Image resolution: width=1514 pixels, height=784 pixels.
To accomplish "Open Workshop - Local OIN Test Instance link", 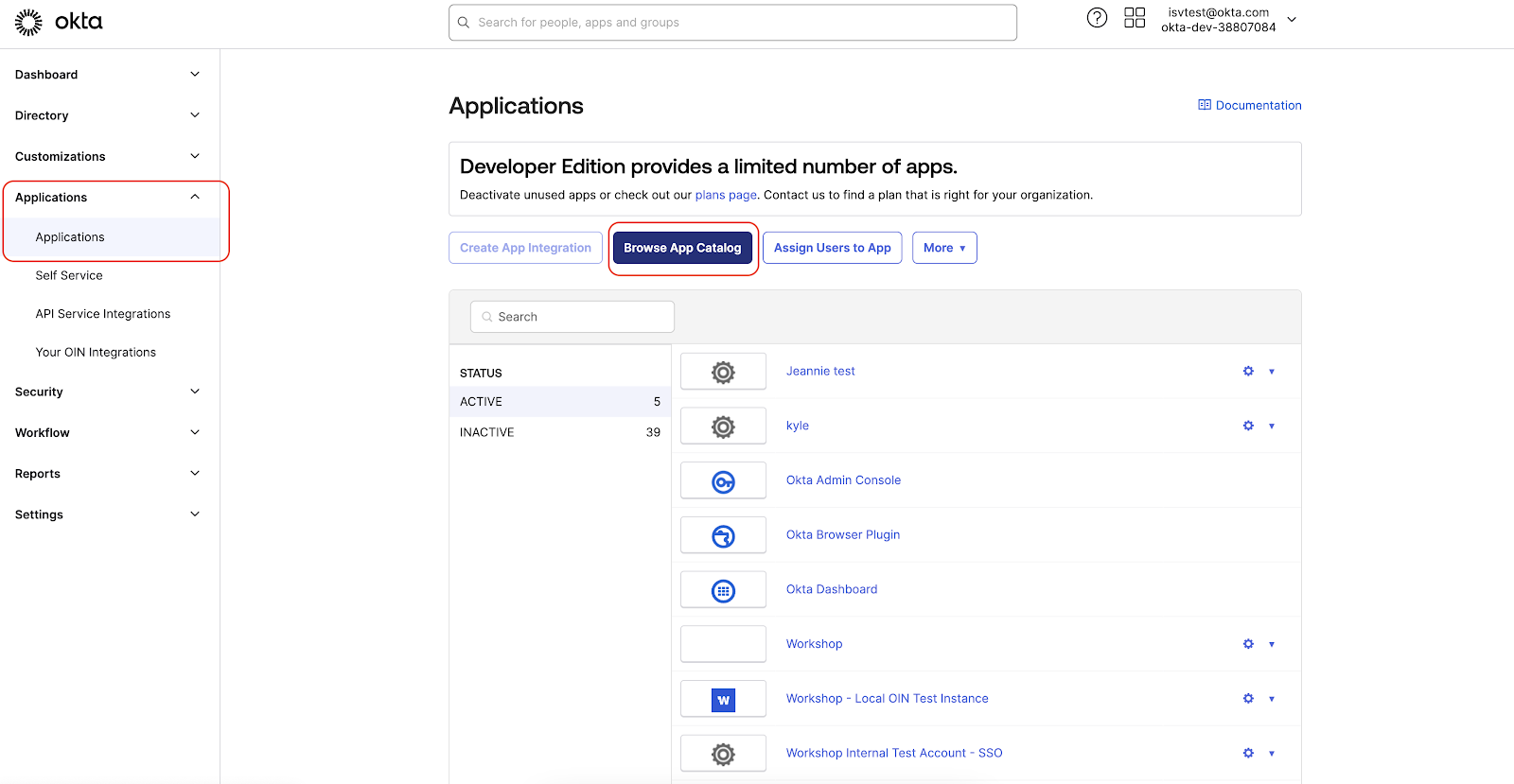I will pyautogui.click(x=888, y=699).
